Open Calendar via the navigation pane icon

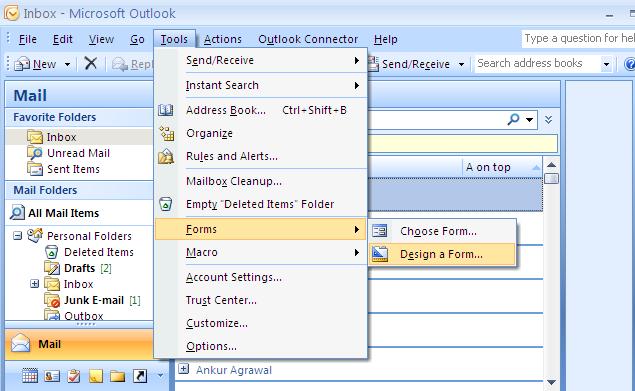(30, 376)
